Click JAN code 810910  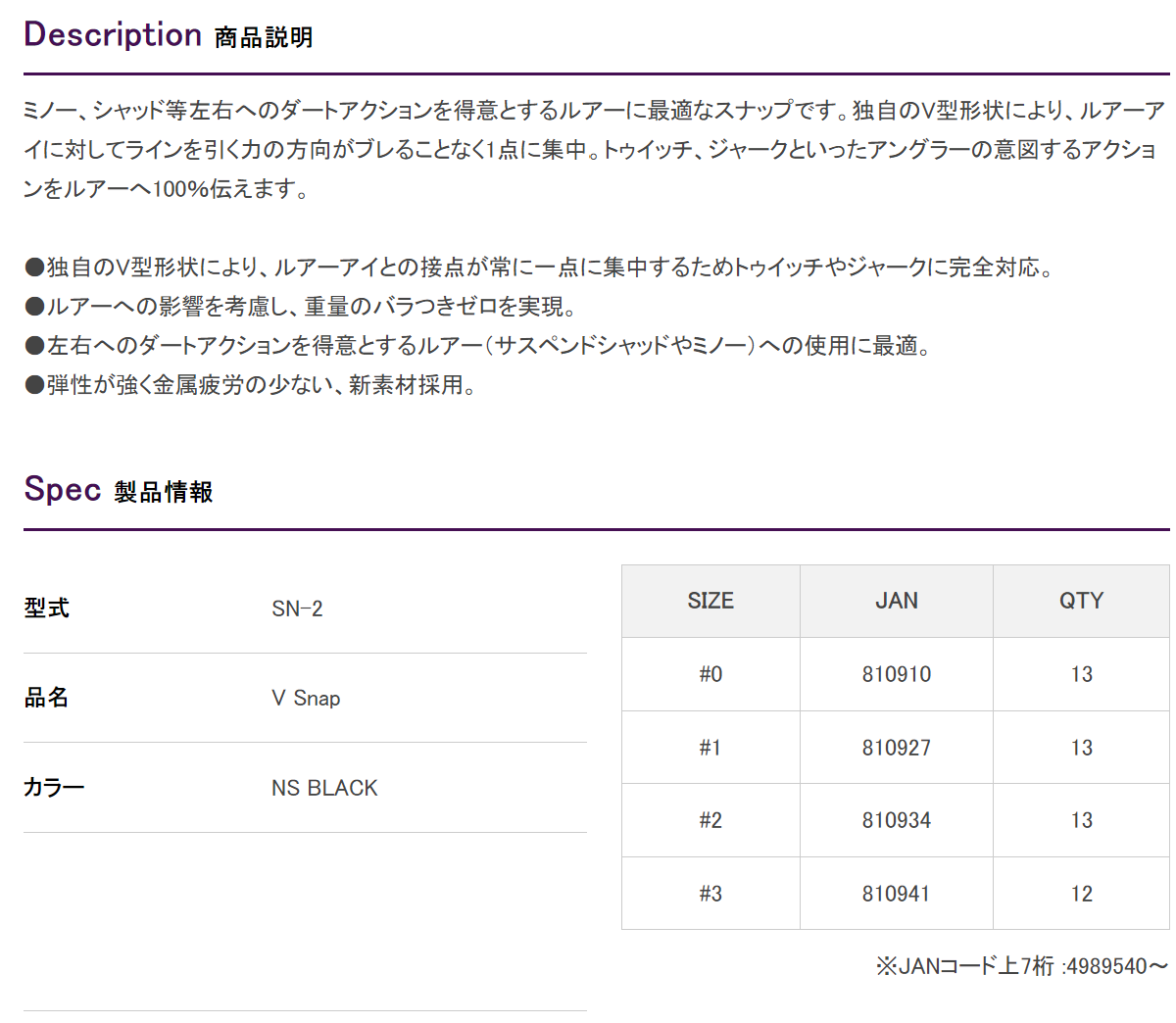tap(897, 674)
